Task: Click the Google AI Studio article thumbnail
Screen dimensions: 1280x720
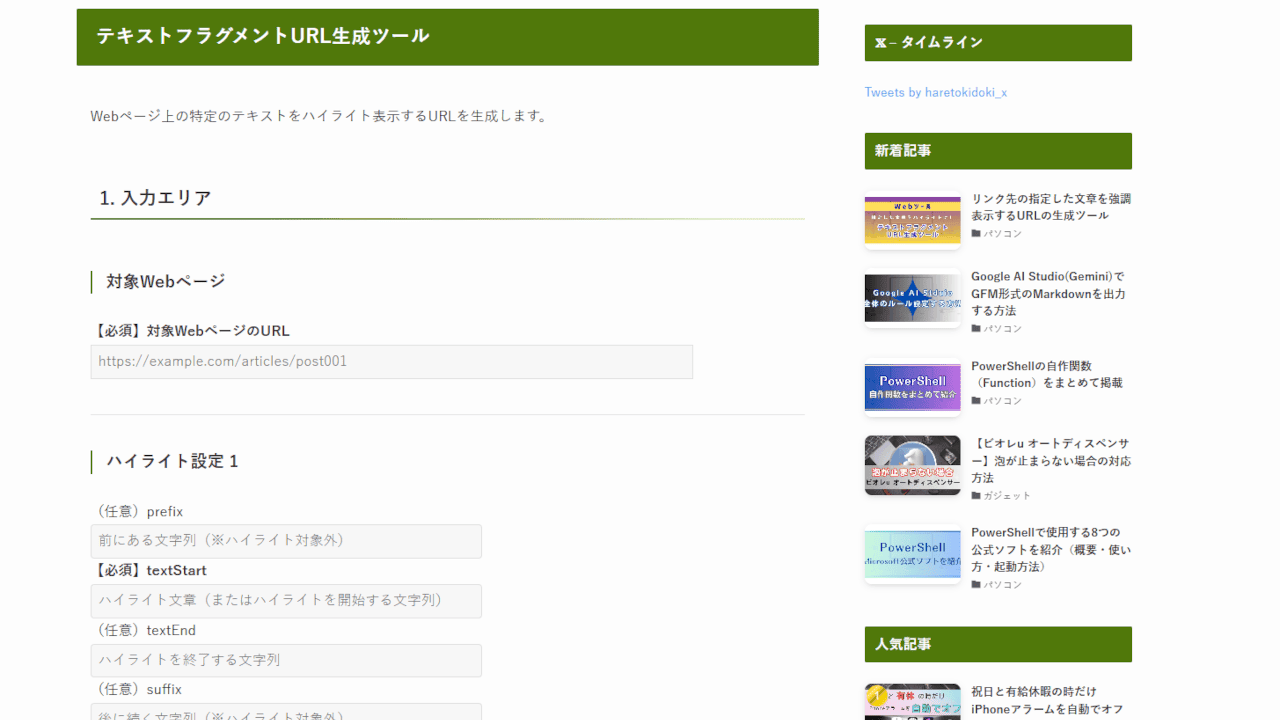Action: click(x=912, y=298)
